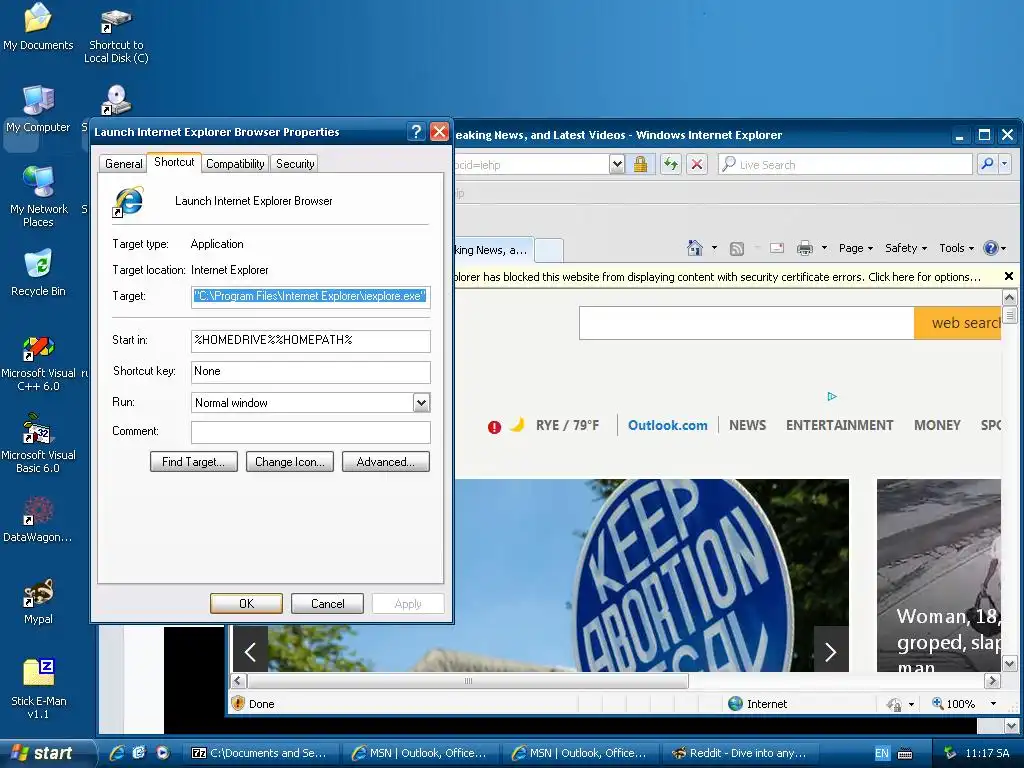
Task: Switch to Reddit taskbar window
Action: [x=739, y=752]
